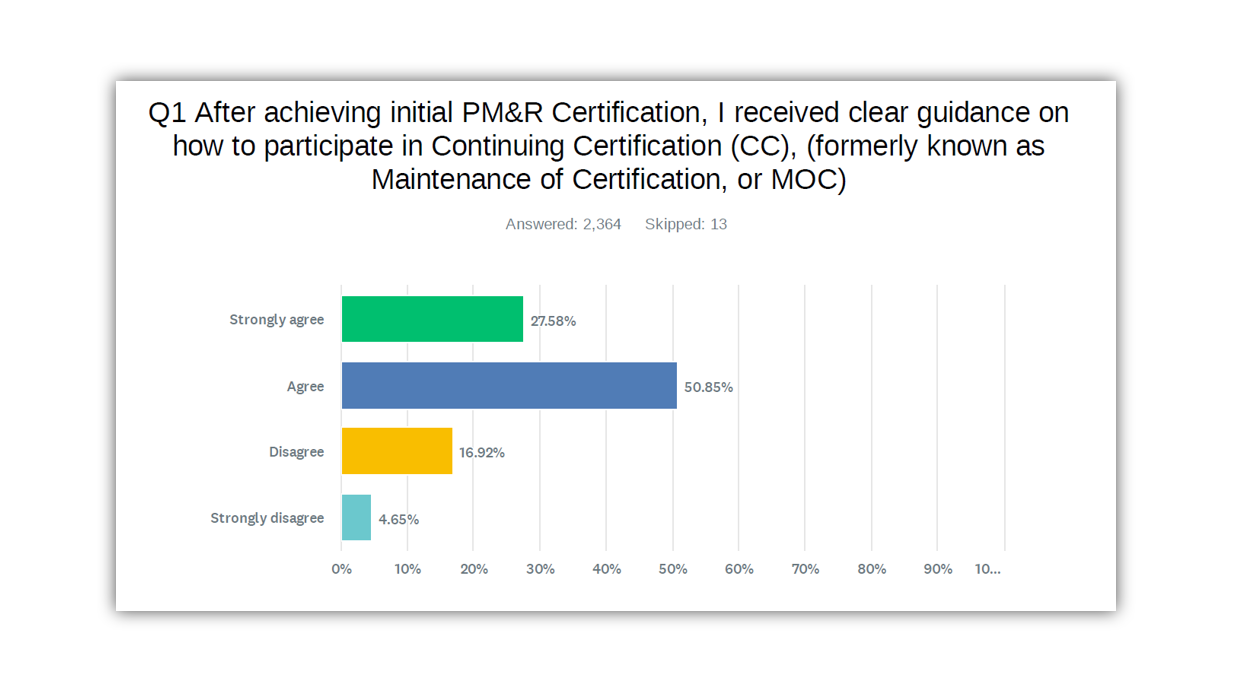Select the 50.85% data label

(x=708, y=387)
